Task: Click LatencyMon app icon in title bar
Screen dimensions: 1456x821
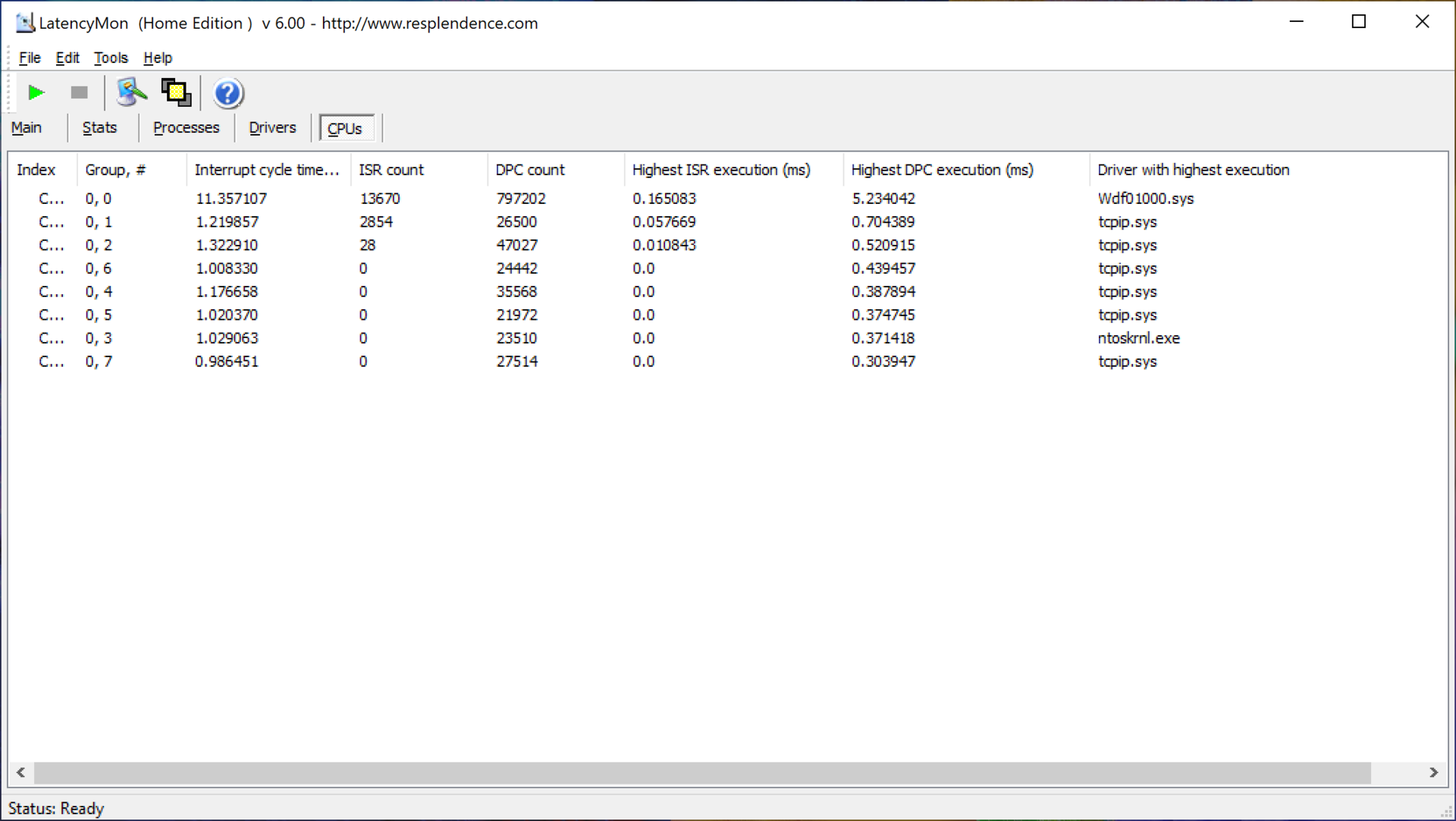Action: [x=25, y=23]
